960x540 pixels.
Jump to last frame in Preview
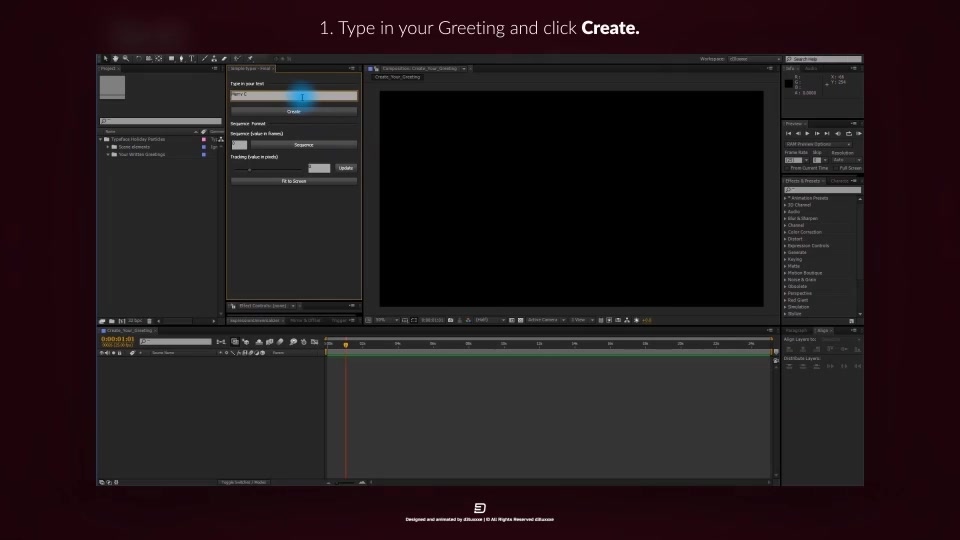[827, 133]
